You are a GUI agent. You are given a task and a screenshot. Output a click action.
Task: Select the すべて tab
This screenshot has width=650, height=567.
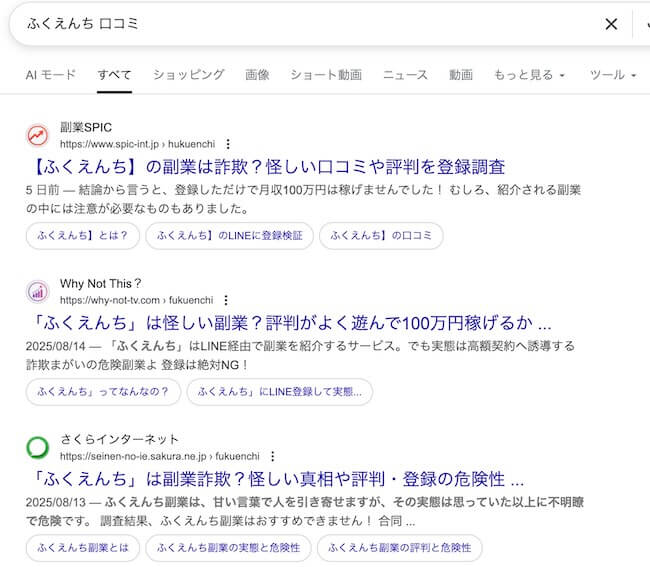pyautogui.click(x=114, y=75)
